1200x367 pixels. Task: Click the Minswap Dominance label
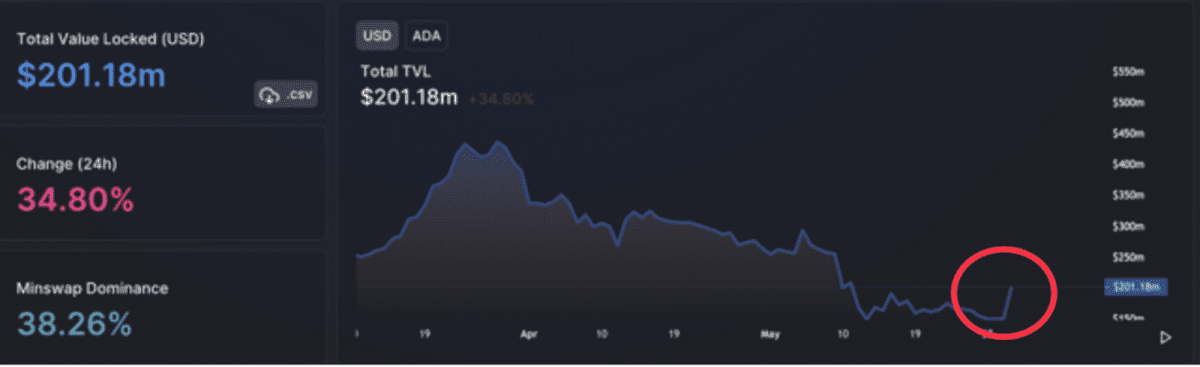(92, 288)
